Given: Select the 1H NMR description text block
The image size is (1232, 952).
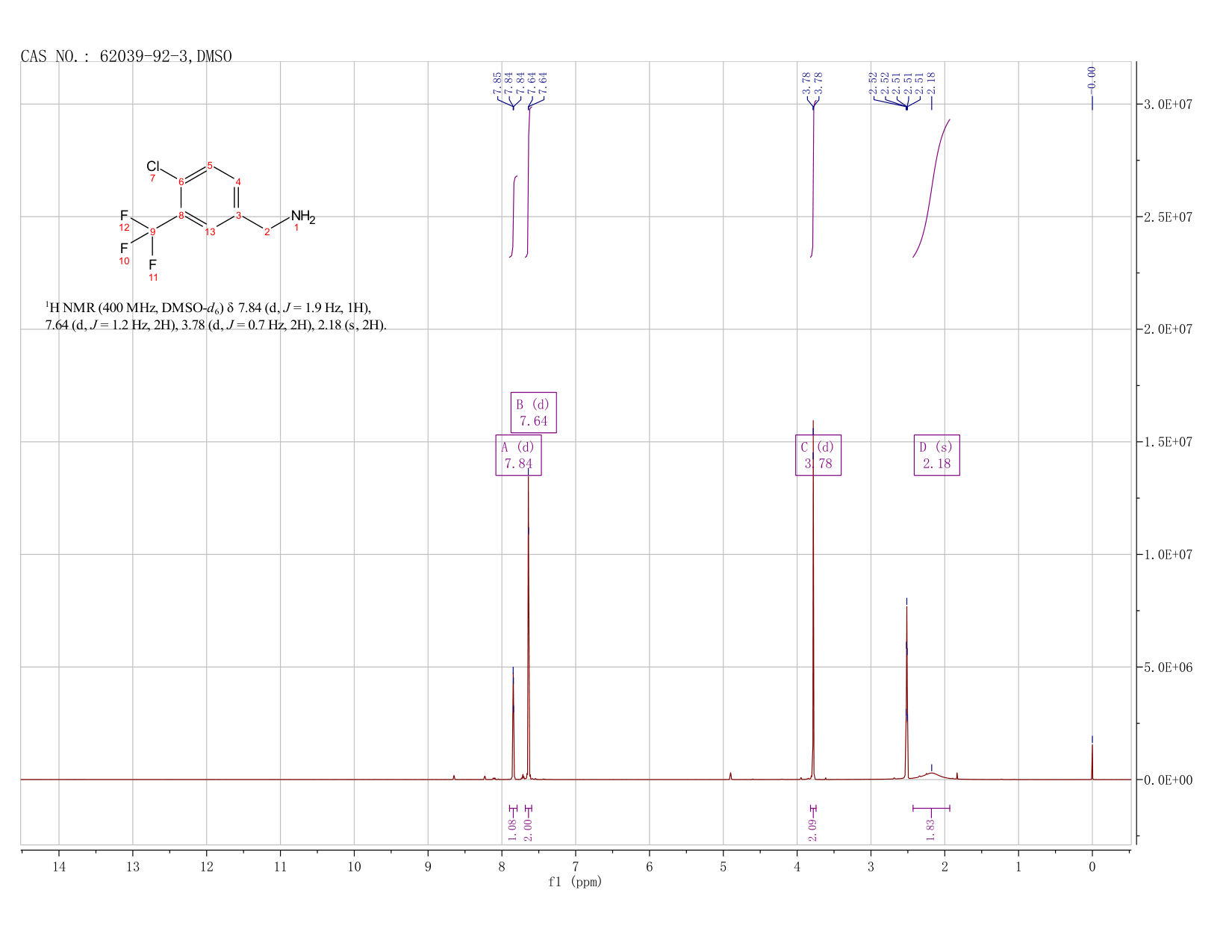Looking at the screenshot, I should [x=216, y=317].
